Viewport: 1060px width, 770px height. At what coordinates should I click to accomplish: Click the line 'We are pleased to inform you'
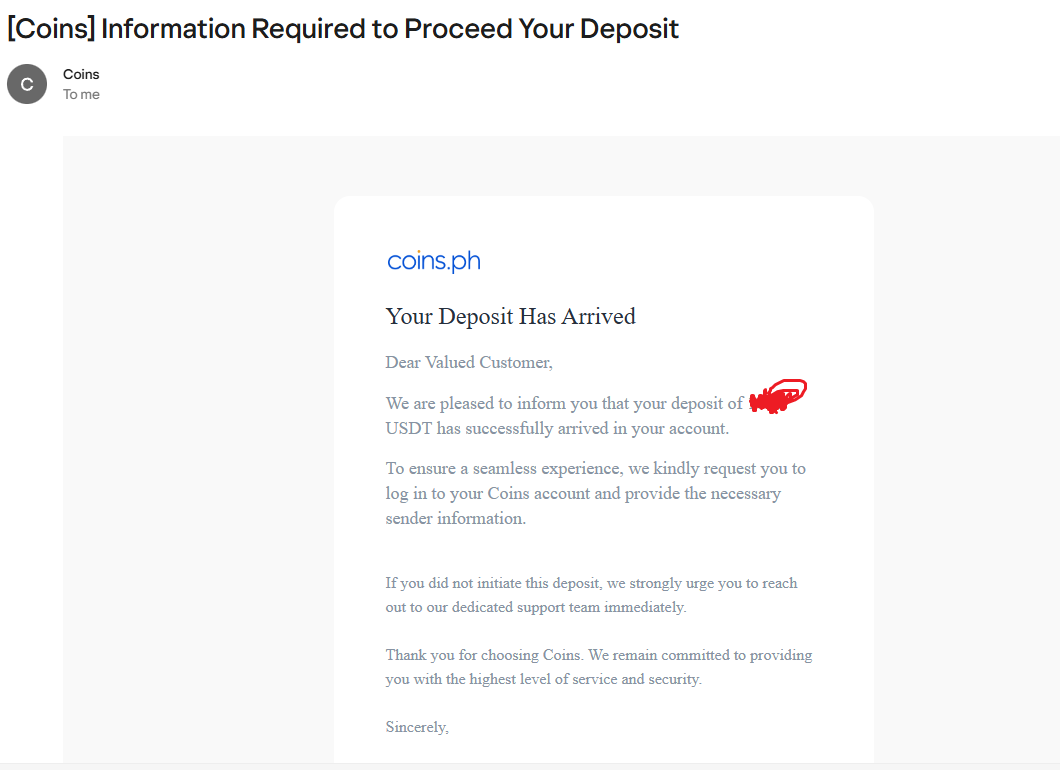[564, 404]
